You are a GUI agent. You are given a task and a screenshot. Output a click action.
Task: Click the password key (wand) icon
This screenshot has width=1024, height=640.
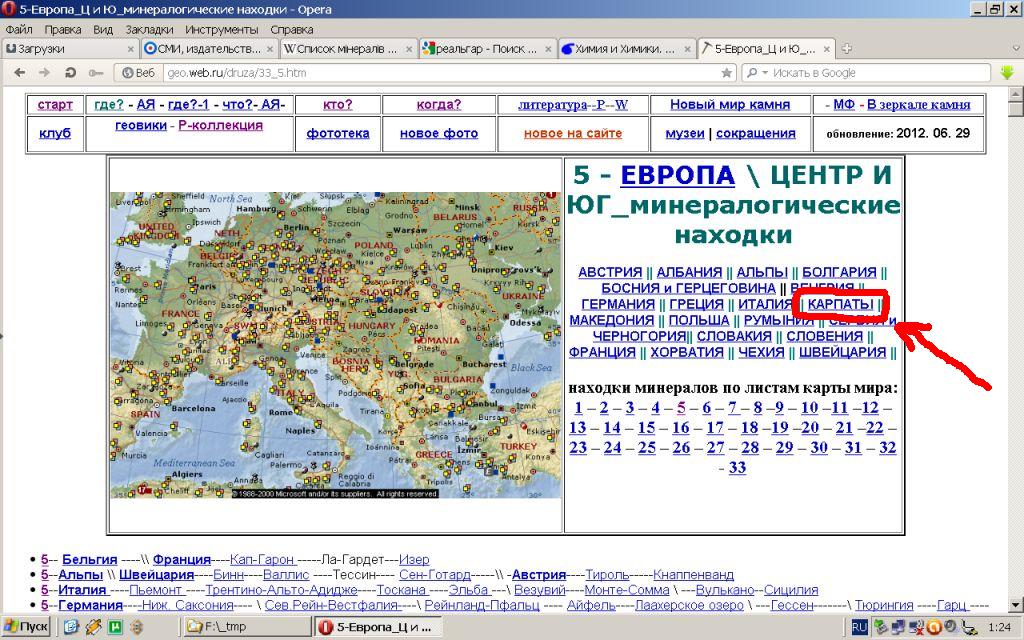(95, 72)
